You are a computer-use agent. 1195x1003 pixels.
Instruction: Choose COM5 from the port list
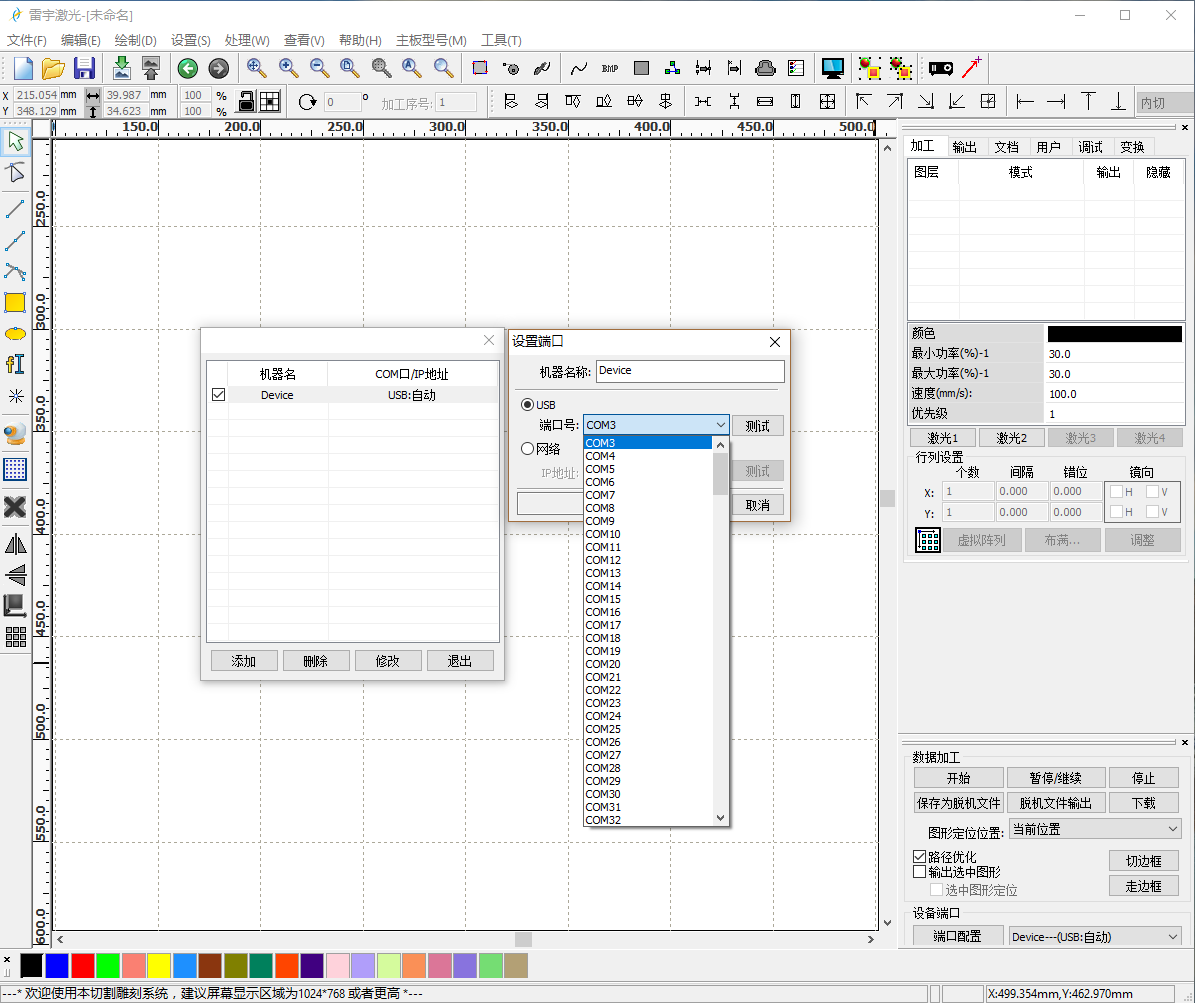point(648,469)
